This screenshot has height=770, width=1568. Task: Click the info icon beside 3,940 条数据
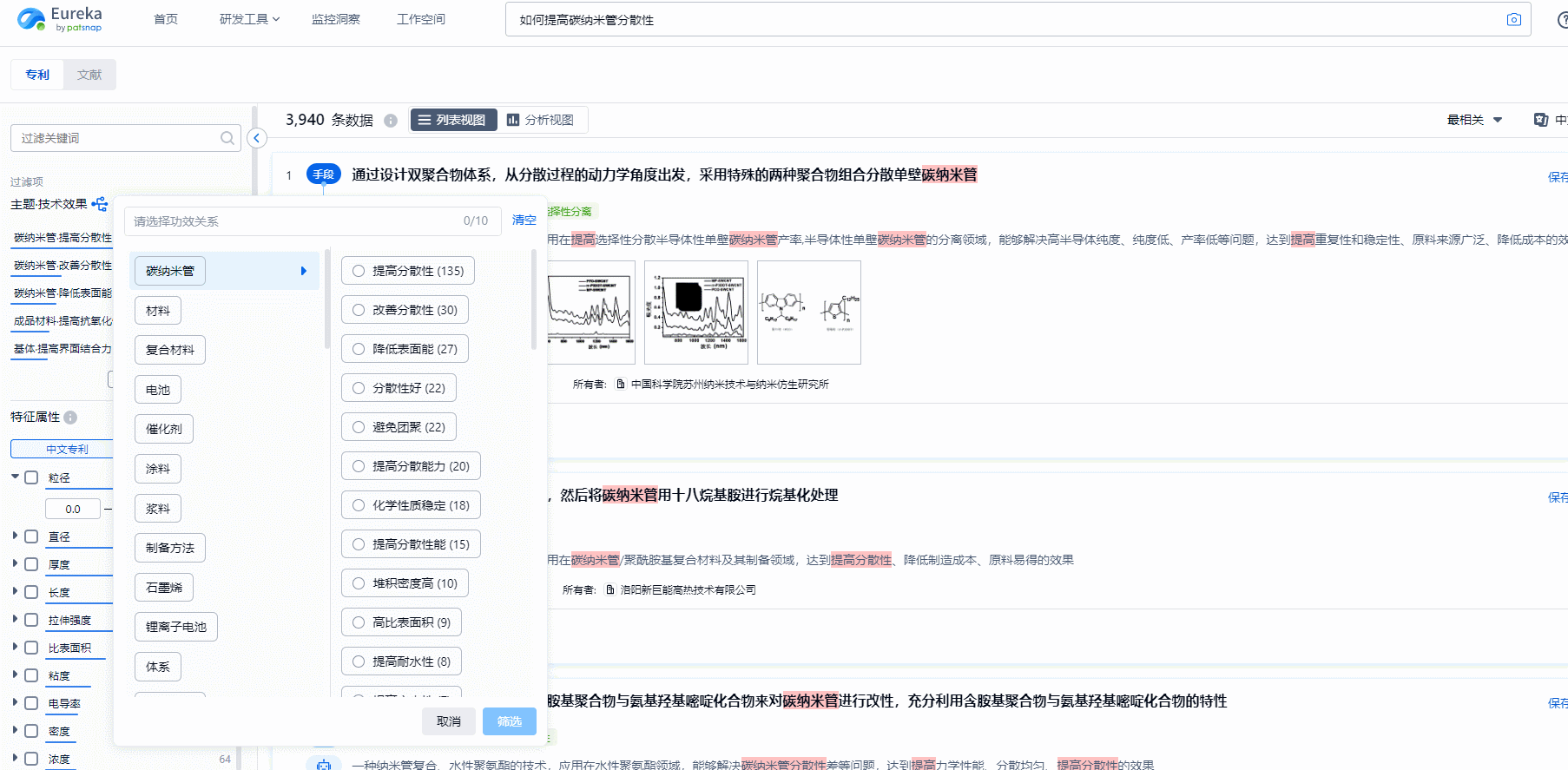coord(391,121)
